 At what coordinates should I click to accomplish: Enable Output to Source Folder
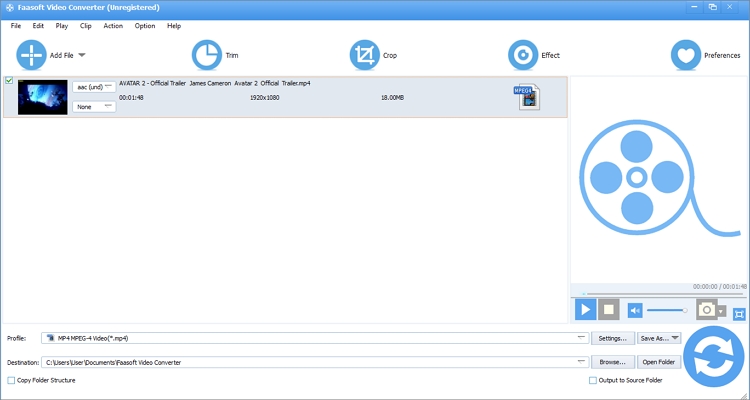(593, 380)
